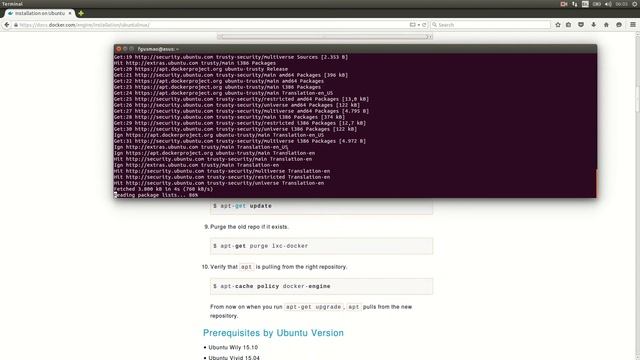Click the padlock site security icon

click(16, 25)
